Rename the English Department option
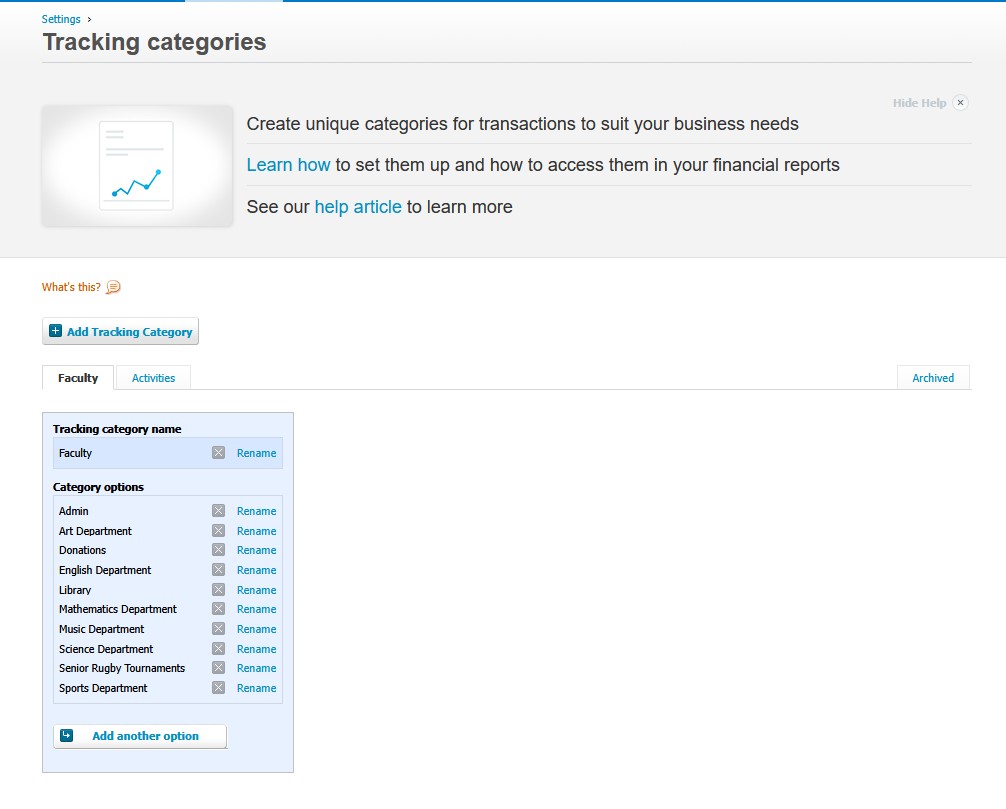 coord(256,570)
